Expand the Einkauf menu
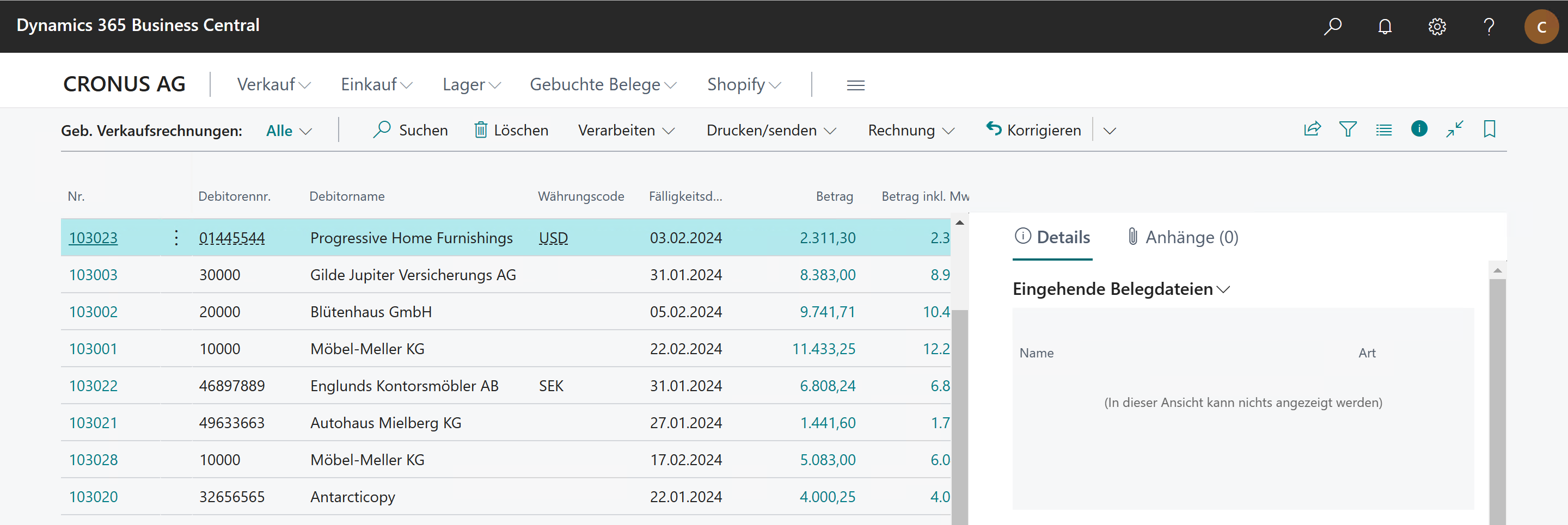 point(376,84)
